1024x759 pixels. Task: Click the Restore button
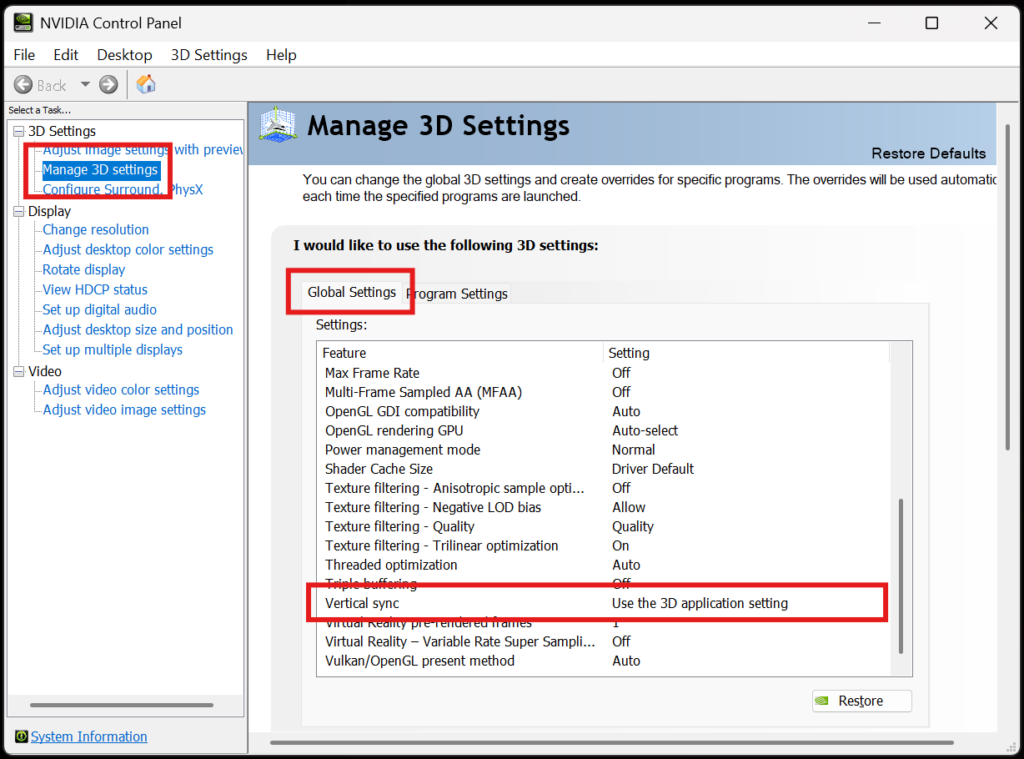[x=861, y=701]
